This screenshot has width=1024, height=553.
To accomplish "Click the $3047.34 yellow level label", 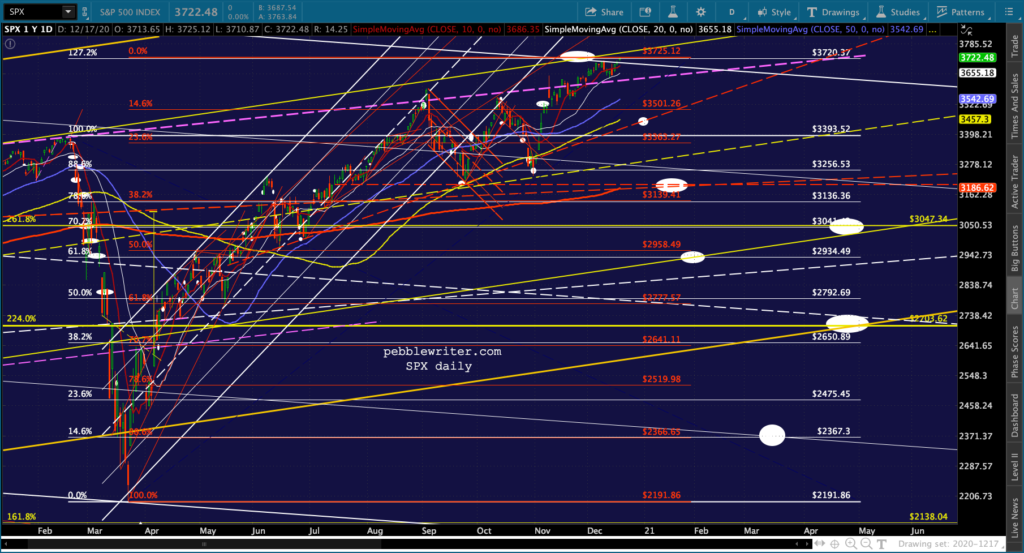I will [928, 219].
